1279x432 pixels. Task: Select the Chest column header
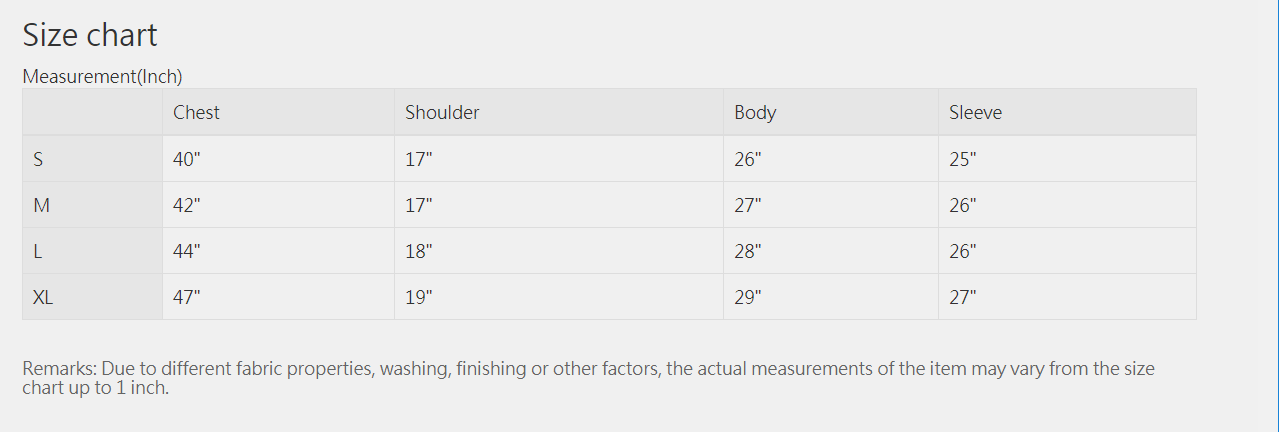tap(278, 112)
